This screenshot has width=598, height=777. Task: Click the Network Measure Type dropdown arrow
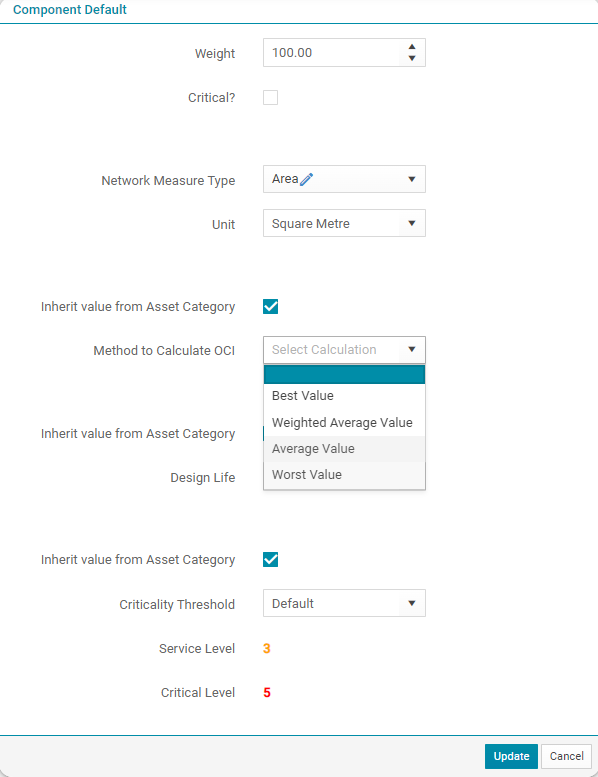click(412, 179)
